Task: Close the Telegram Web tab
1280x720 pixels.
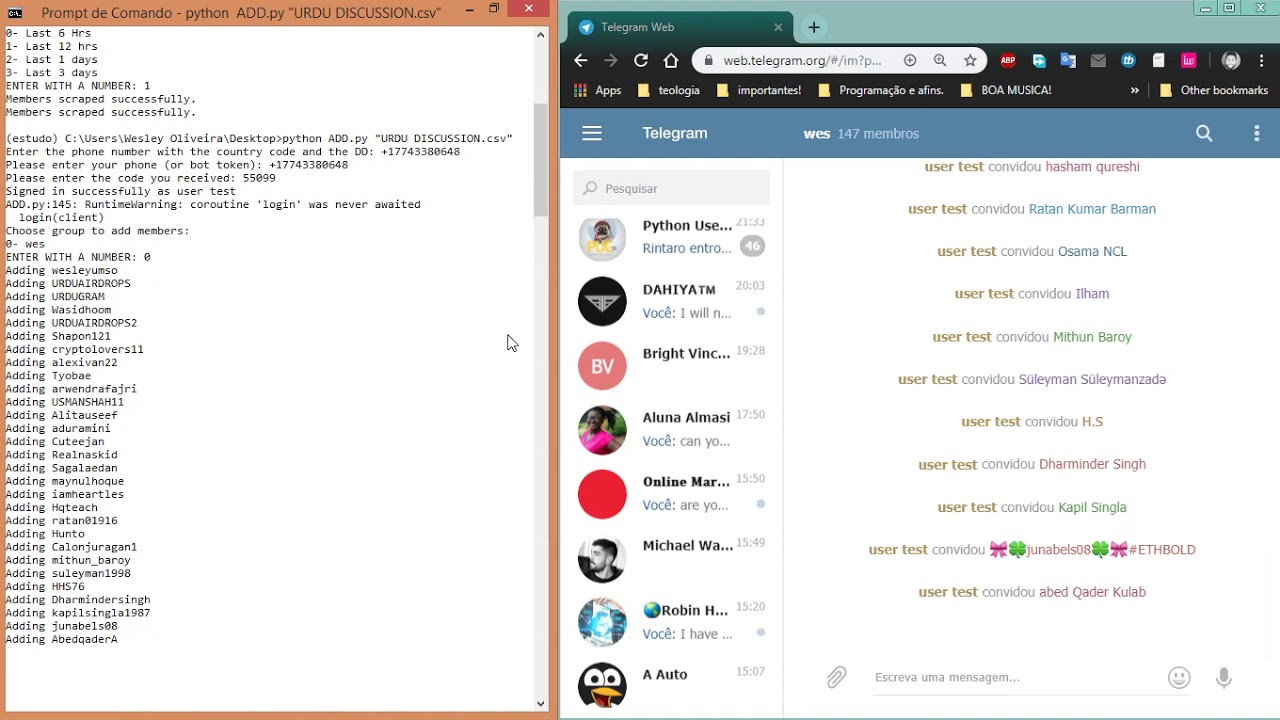Action: [x=778, y=27]
